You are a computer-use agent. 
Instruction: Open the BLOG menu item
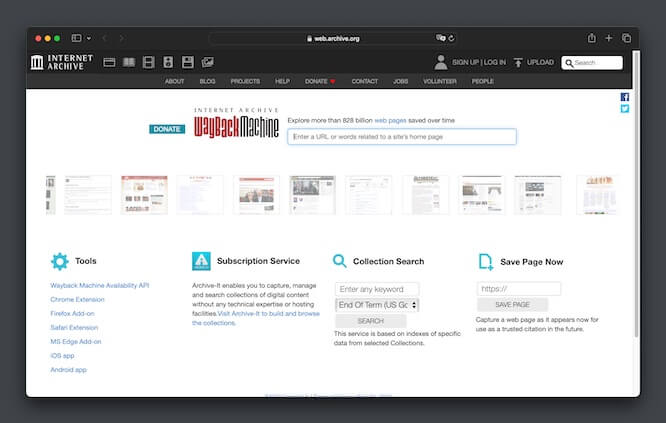pyautogui.click(x=207, y=81)
